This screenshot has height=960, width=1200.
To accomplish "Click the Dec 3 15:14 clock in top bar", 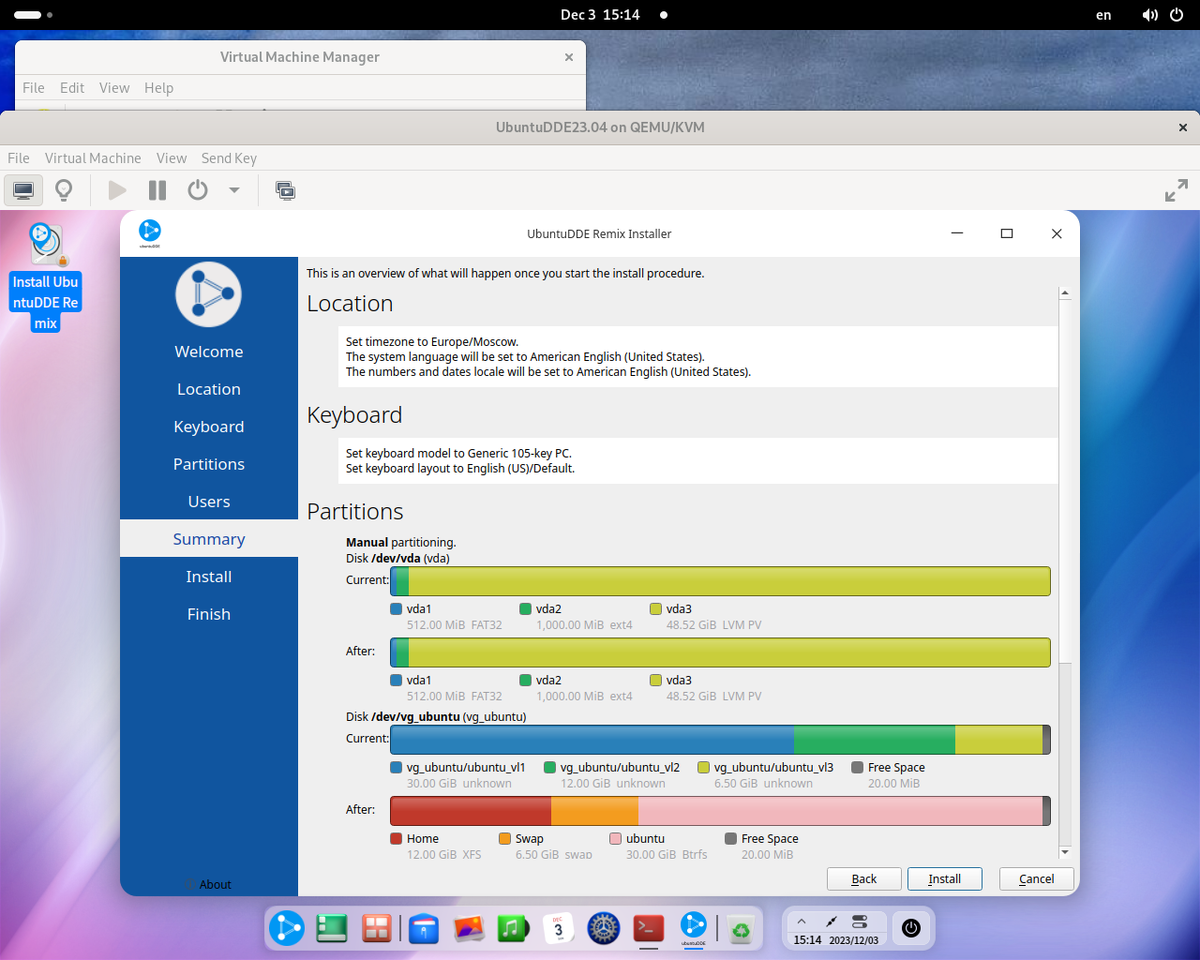I will [x=600, y=15].
